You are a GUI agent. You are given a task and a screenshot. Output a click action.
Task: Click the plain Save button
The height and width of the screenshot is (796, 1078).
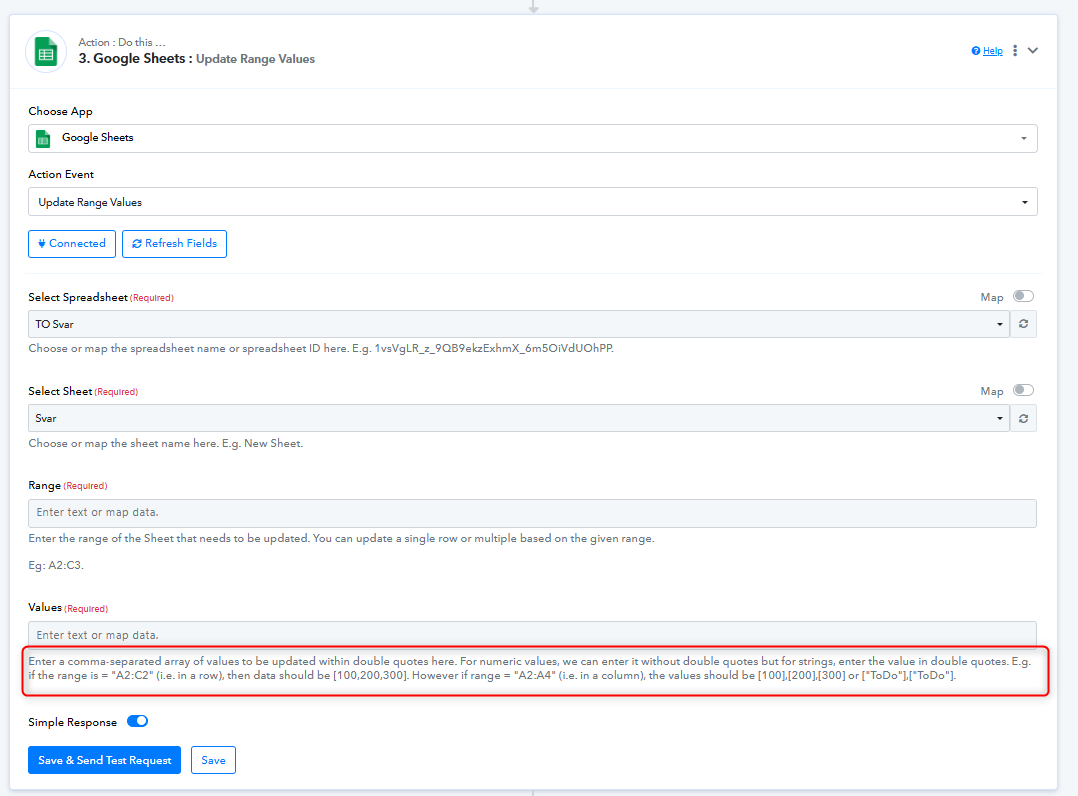(213, 760)
